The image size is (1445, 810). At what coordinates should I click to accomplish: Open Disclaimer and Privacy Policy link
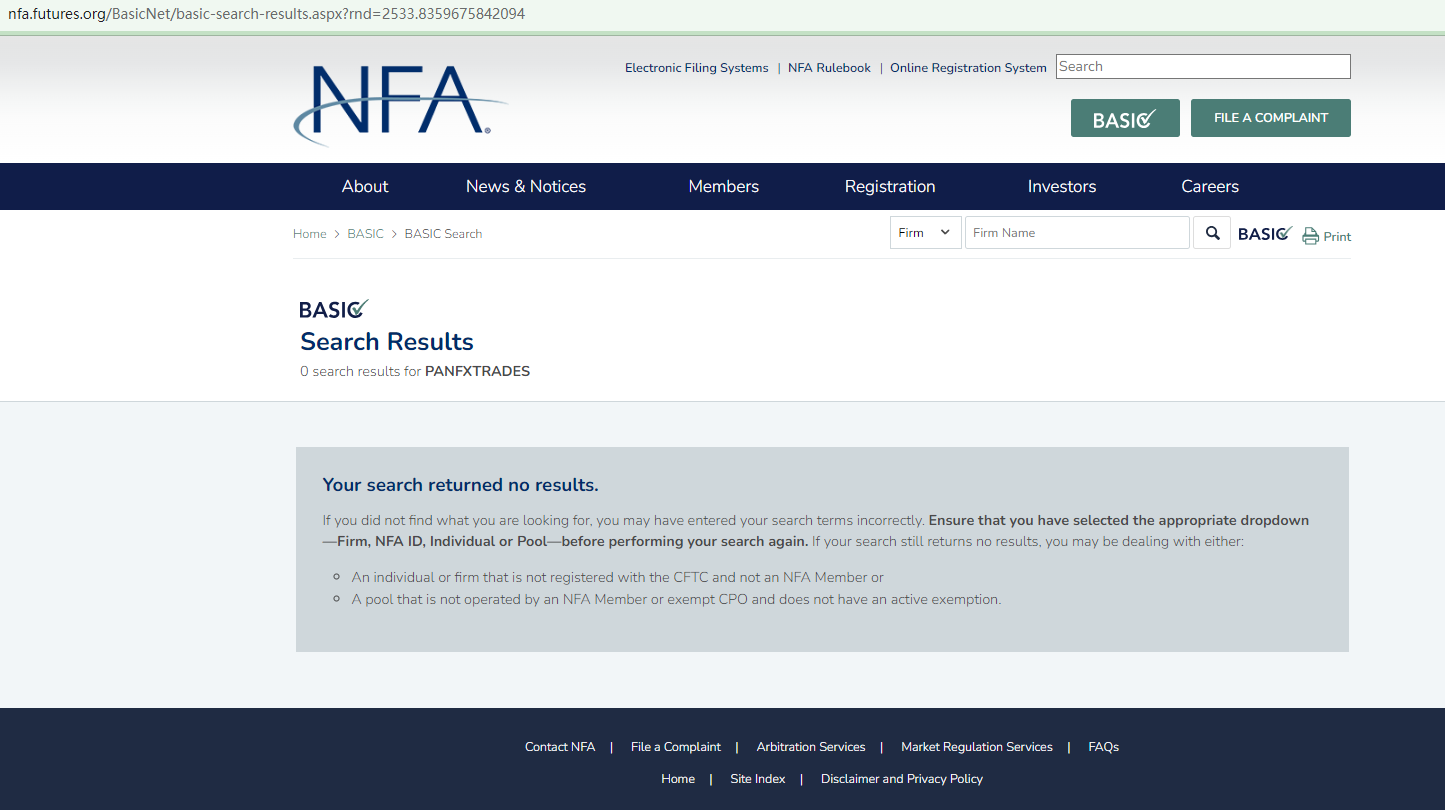(902, 779)
